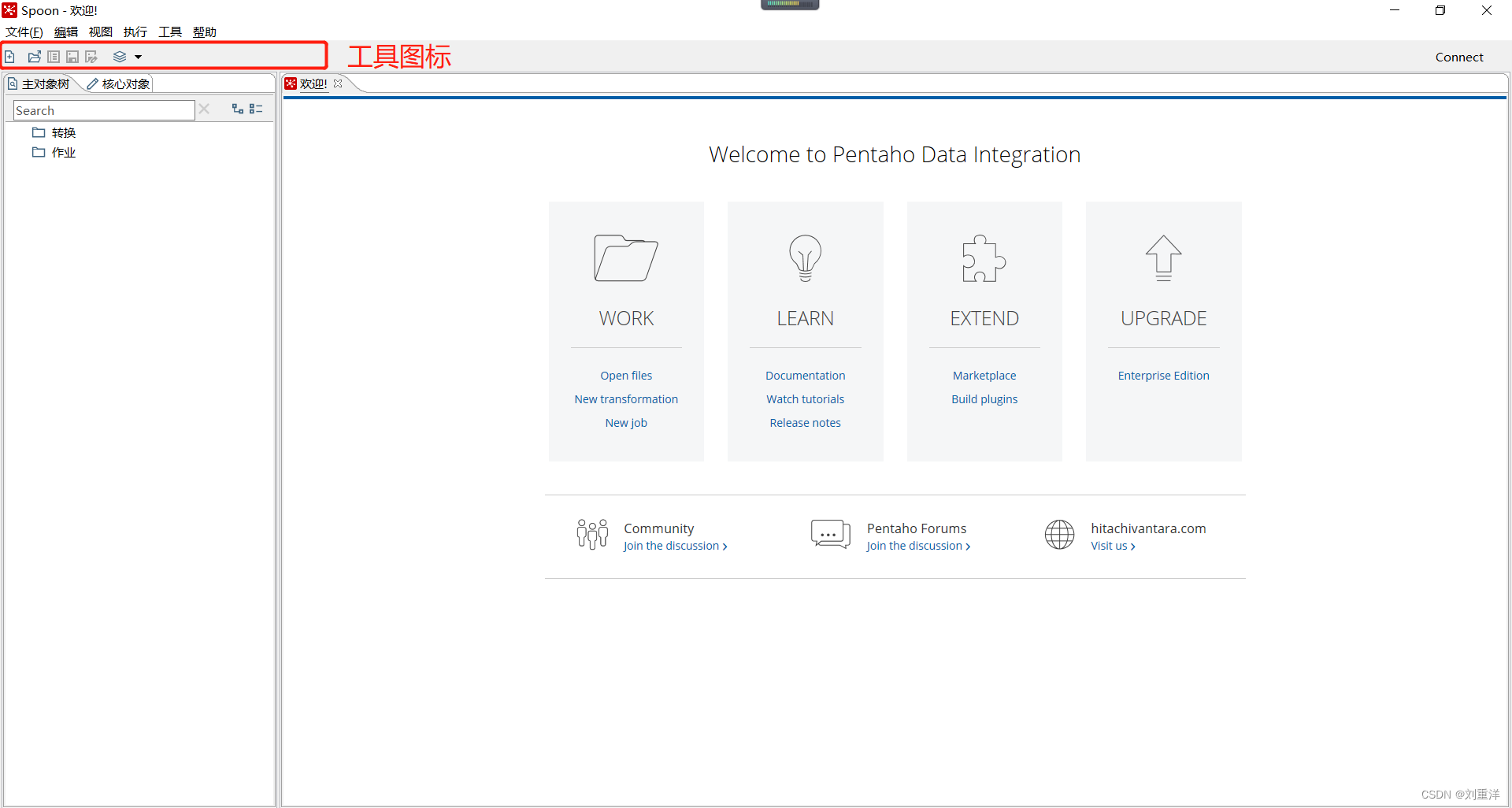This screenshot has height=808, width=1512.
Task: Click the collapse tree icon beside search
Action: 256,109
